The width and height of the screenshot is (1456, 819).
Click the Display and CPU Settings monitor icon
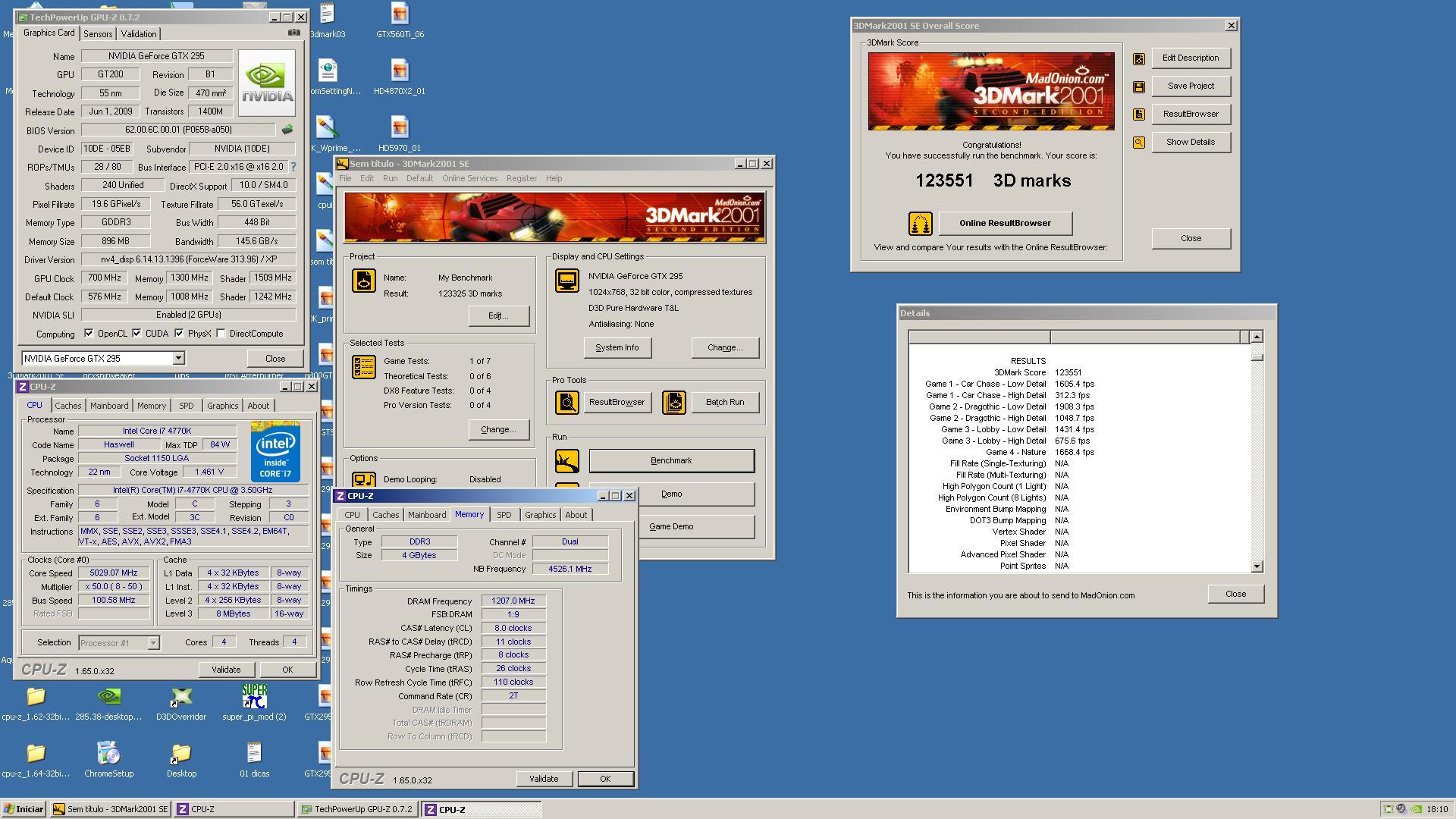click(x=567, y=281)
